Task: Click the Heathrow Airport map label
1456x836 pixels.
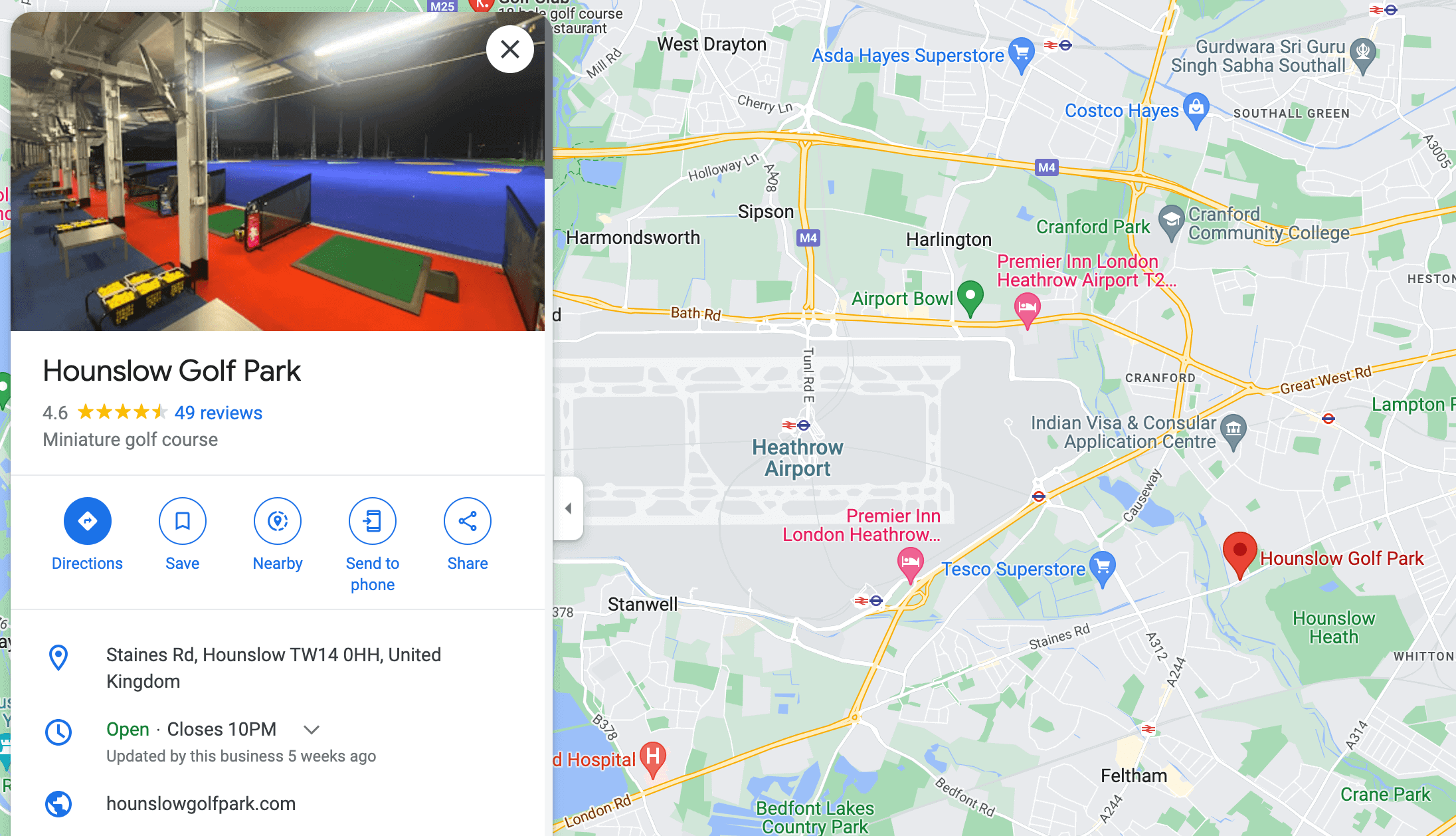Action: tap(798, 458)
